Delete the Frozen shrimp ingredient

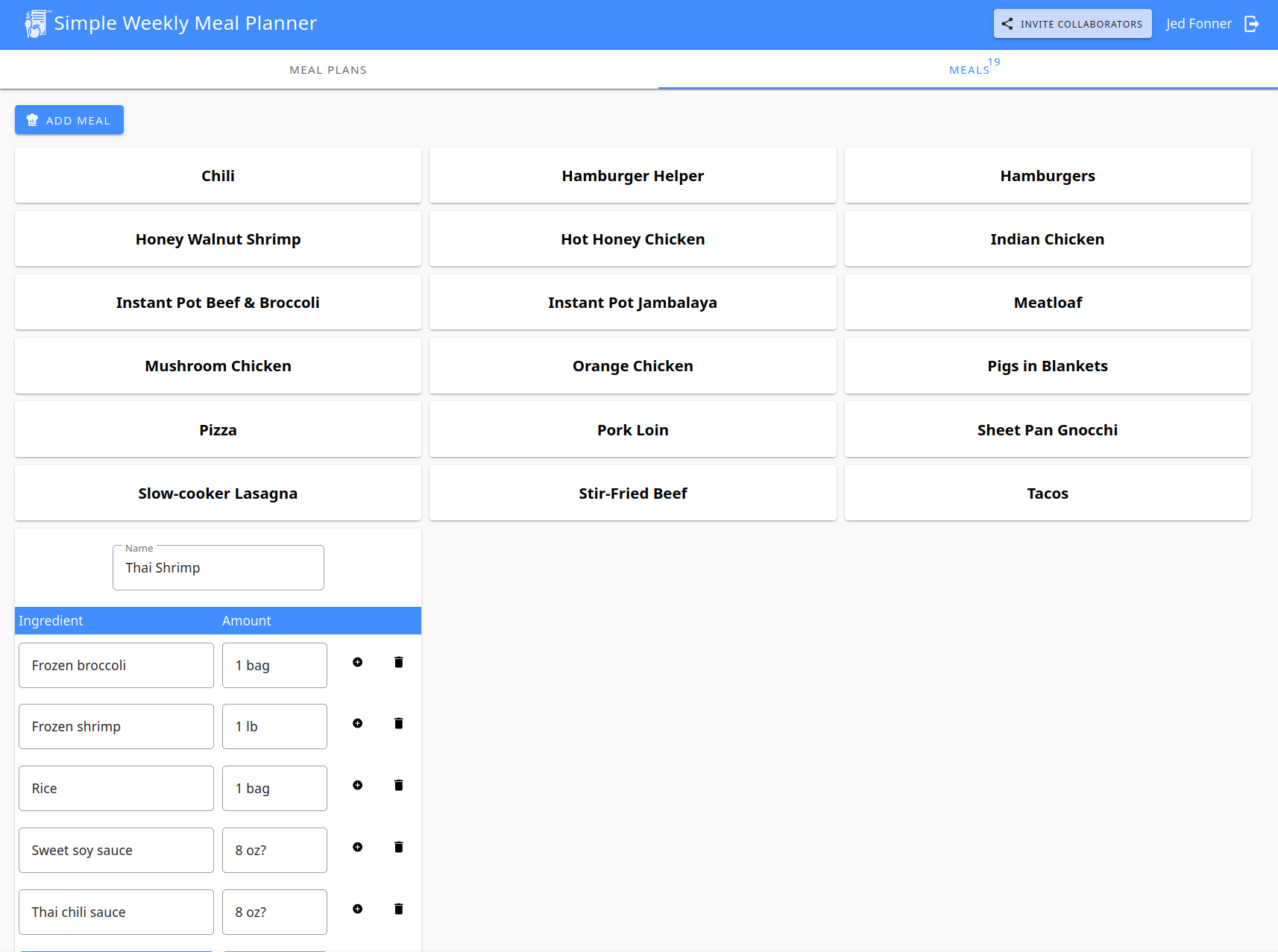(x=399, y=723)
